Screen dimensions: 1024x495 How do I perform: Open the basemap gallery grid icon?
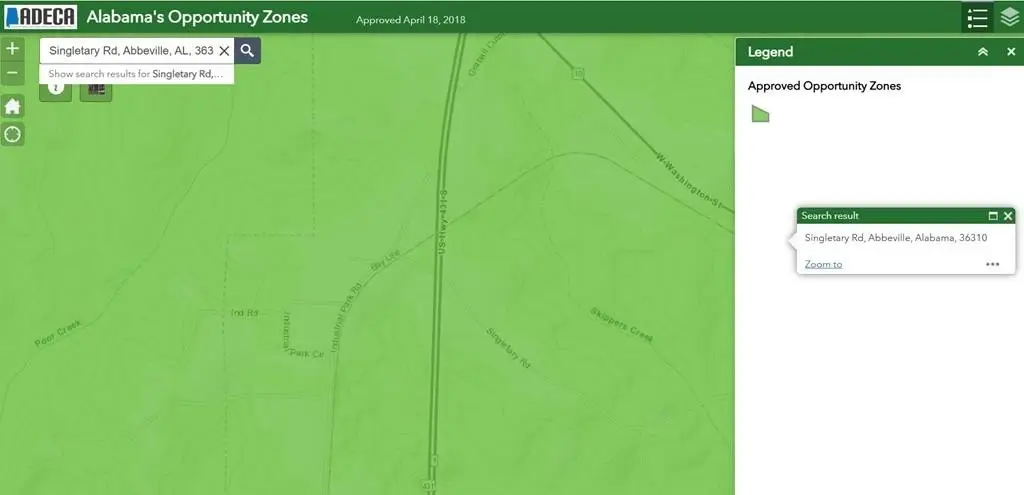pos(96,89)
